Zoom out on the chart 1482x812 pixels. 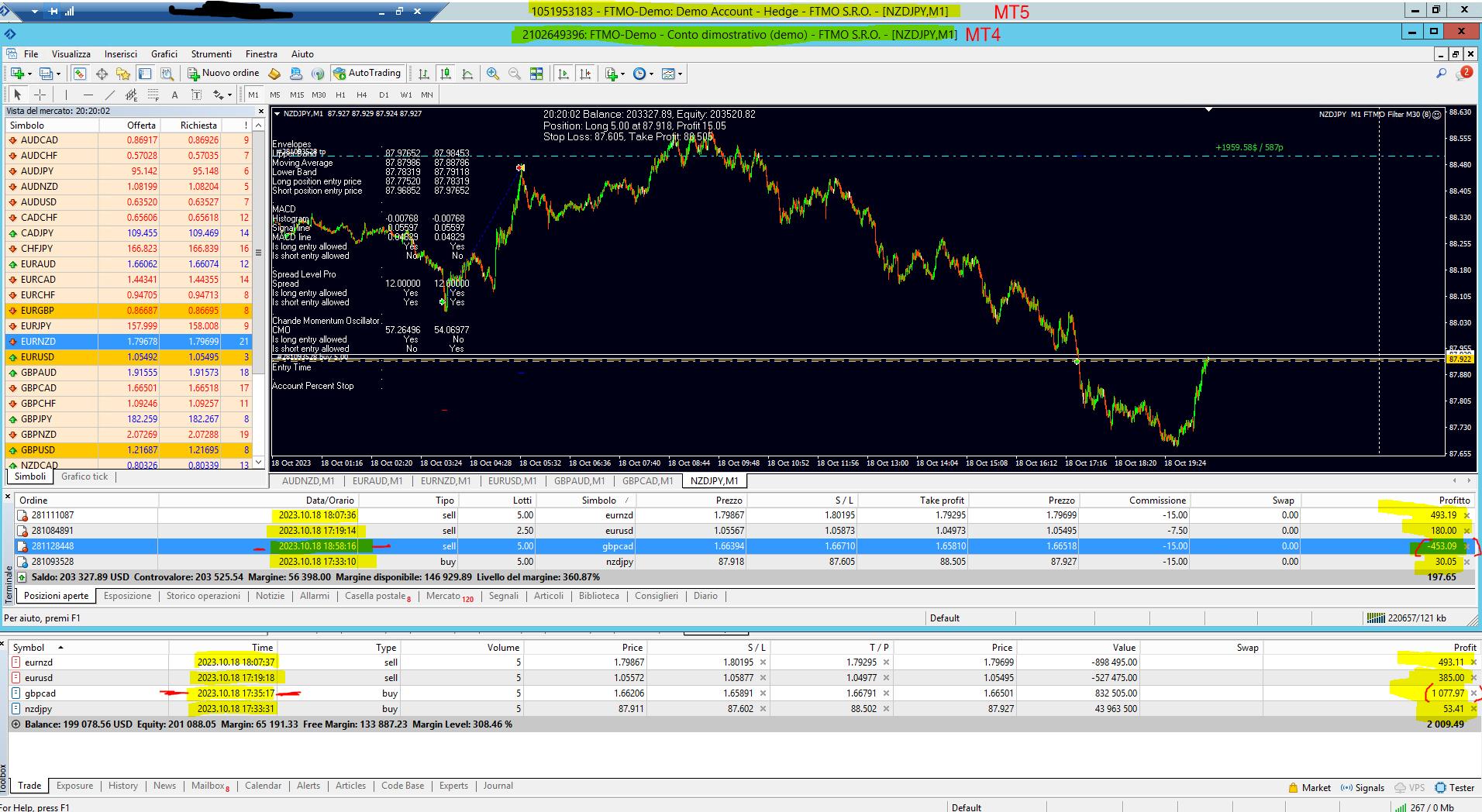click(x=515, y=74)
